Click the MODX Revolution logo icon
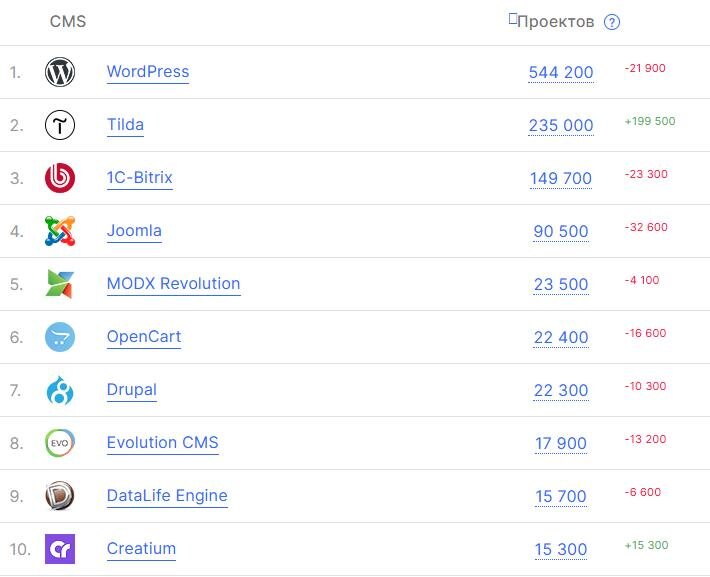The image size is (710, 577). (60, 284)
